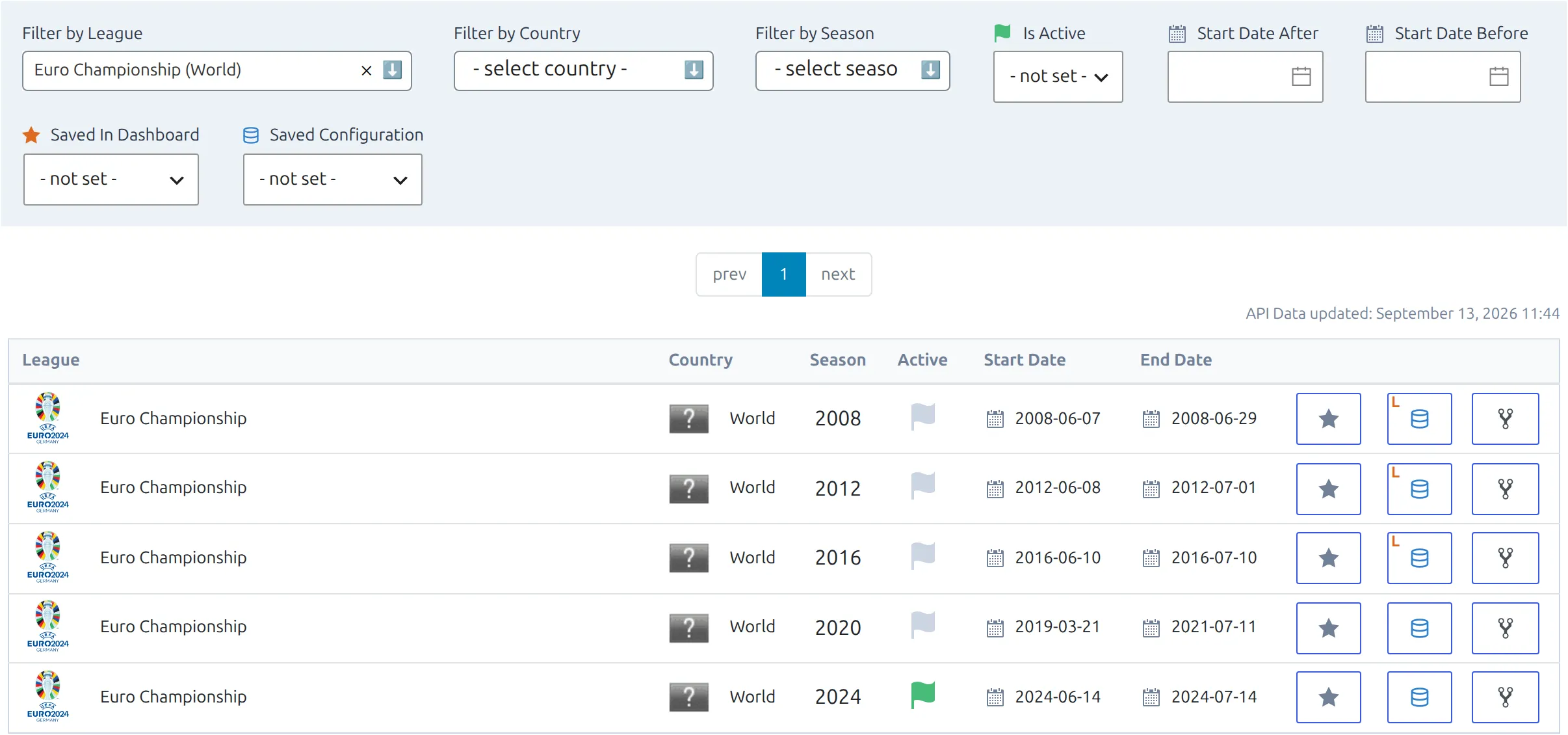
Task: Star the 2008 Euro Championship row
Action: click(1328, 419)
